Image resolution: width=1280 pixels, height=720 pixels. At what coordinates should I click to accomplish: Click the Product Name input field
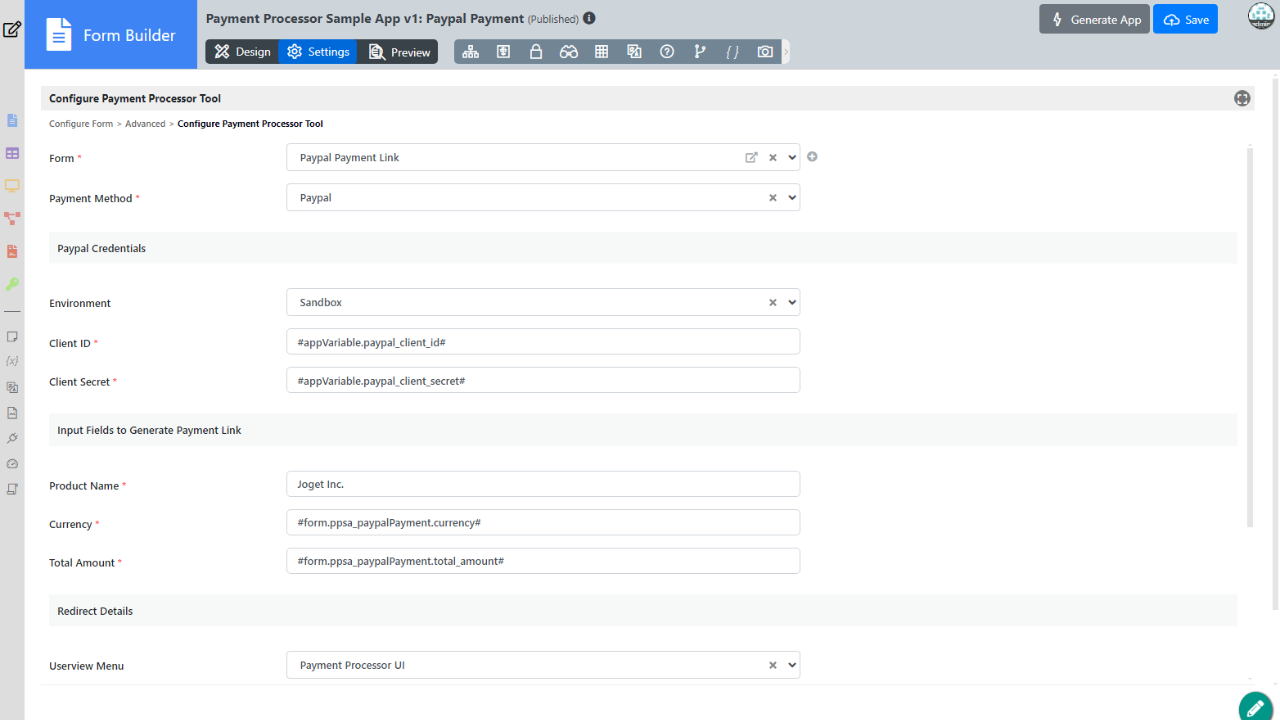coord(543,484)
